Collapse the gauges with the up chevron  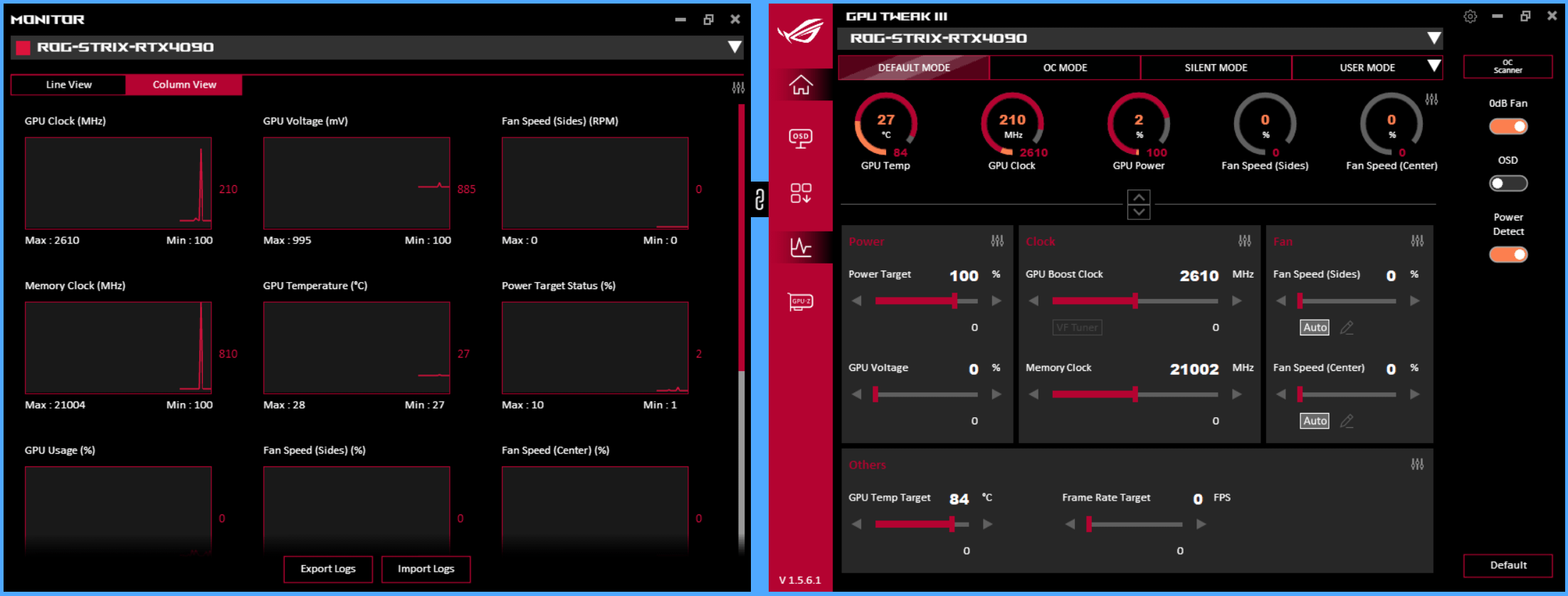click(1139, 197)
